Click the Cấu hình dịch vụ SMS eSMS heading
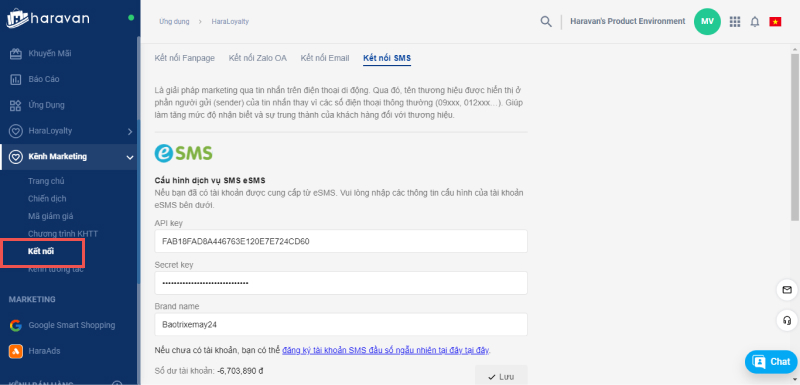 pos(210,181)
